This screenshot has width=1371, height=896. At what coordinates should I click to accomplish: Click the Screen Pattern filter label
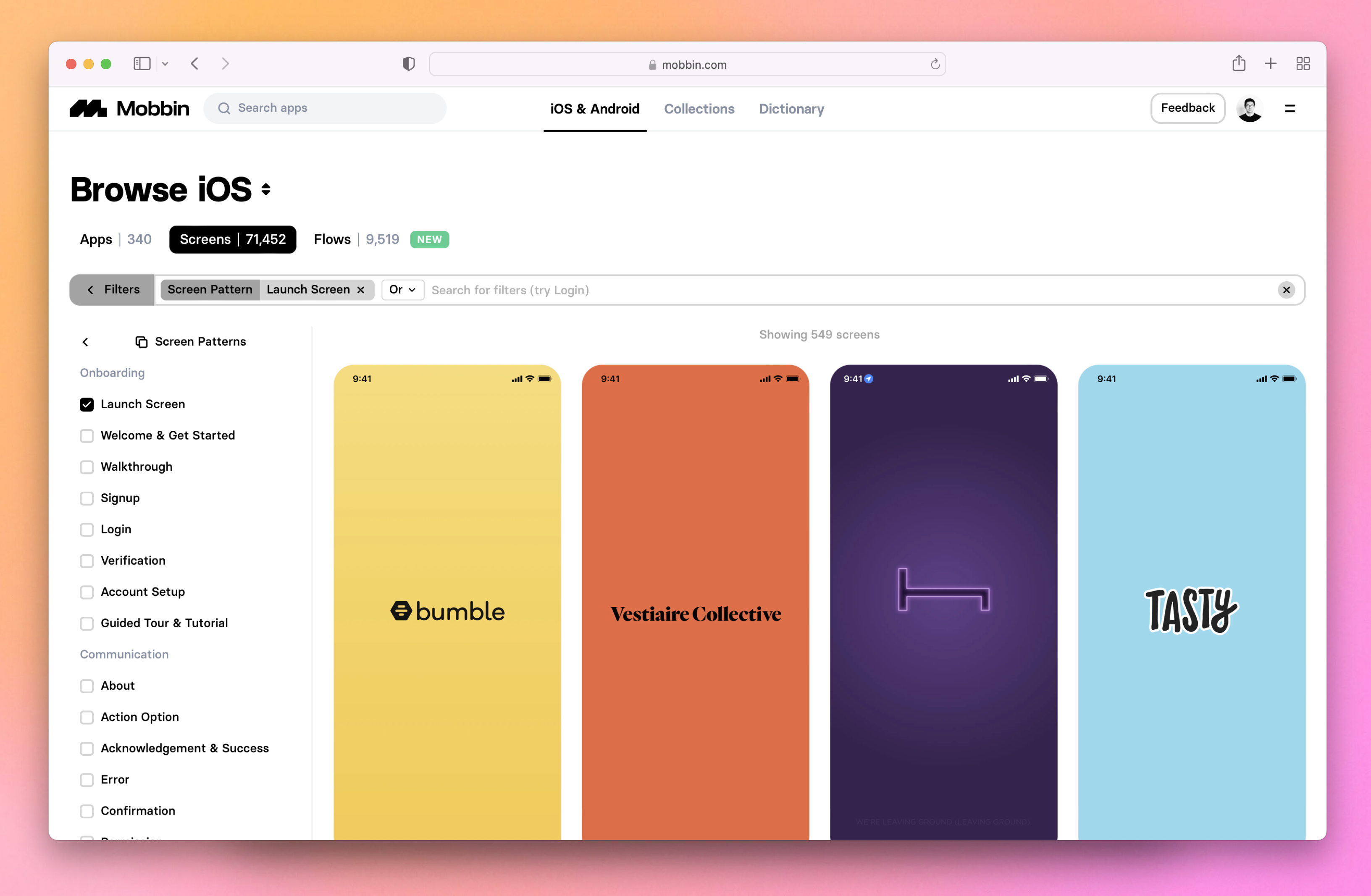[x=210, y=290]
